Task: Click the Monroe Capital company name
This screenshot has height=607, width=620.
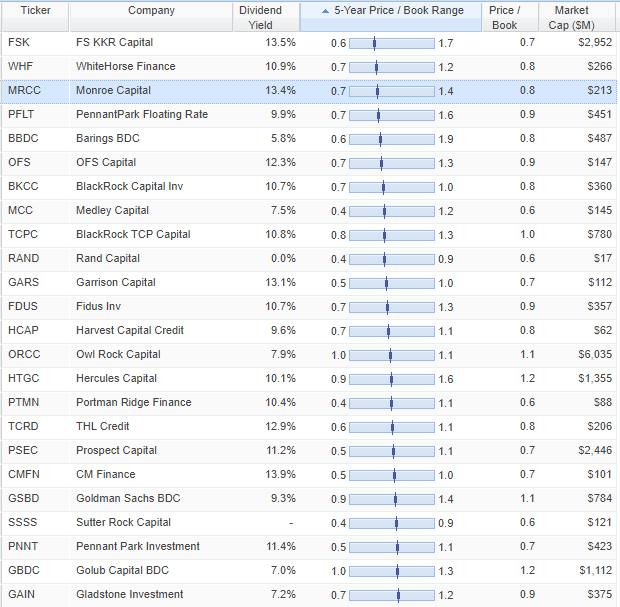Action: (113, 91)
